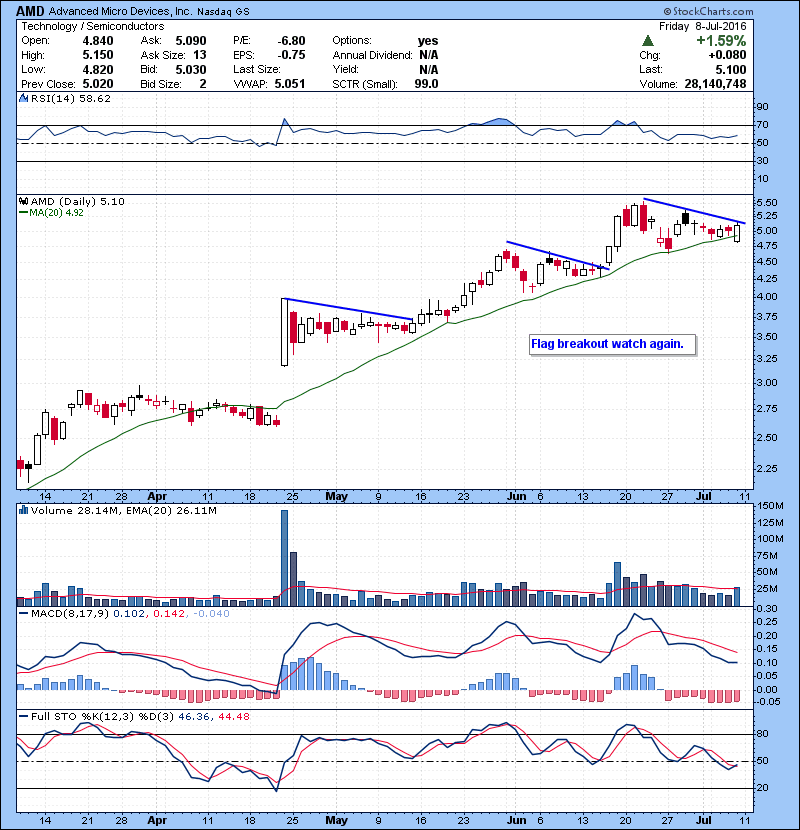Click the Chg value '+0.080'
Screen dimensions: 800x830
pyautogui.click(x=727, y=55)
